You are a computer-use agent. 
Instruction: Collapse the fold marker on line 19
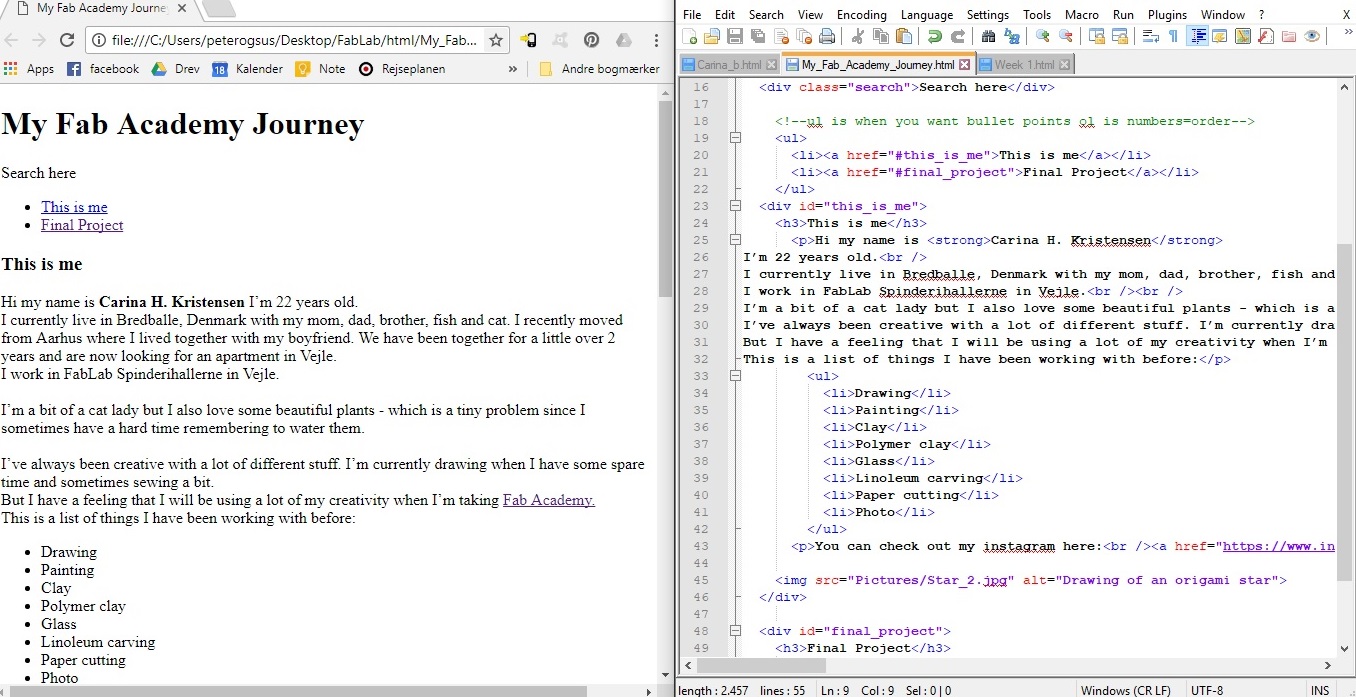736,138
